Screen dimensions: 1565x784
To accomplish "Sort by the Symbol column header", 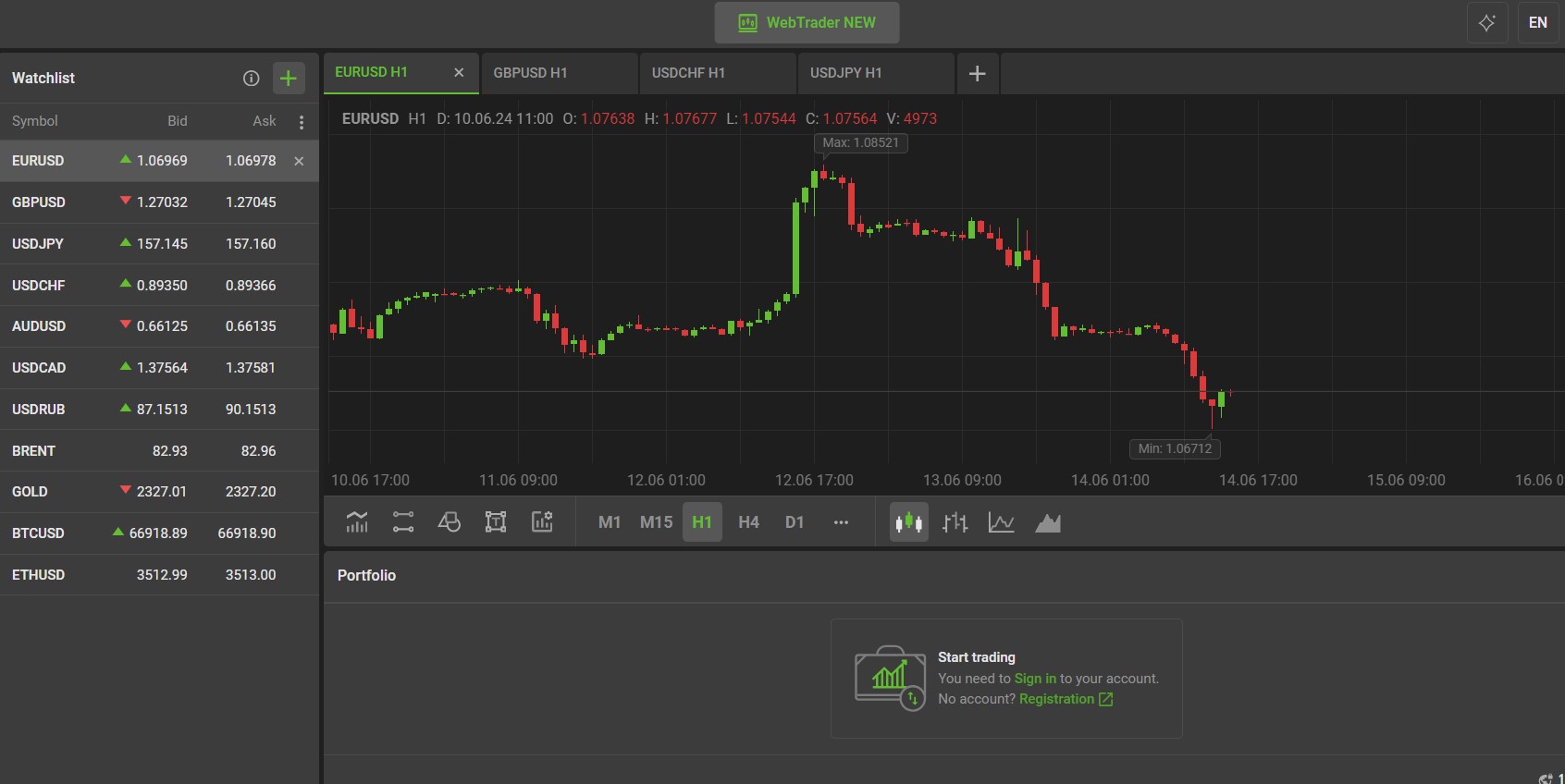I will tap(34, 121).
